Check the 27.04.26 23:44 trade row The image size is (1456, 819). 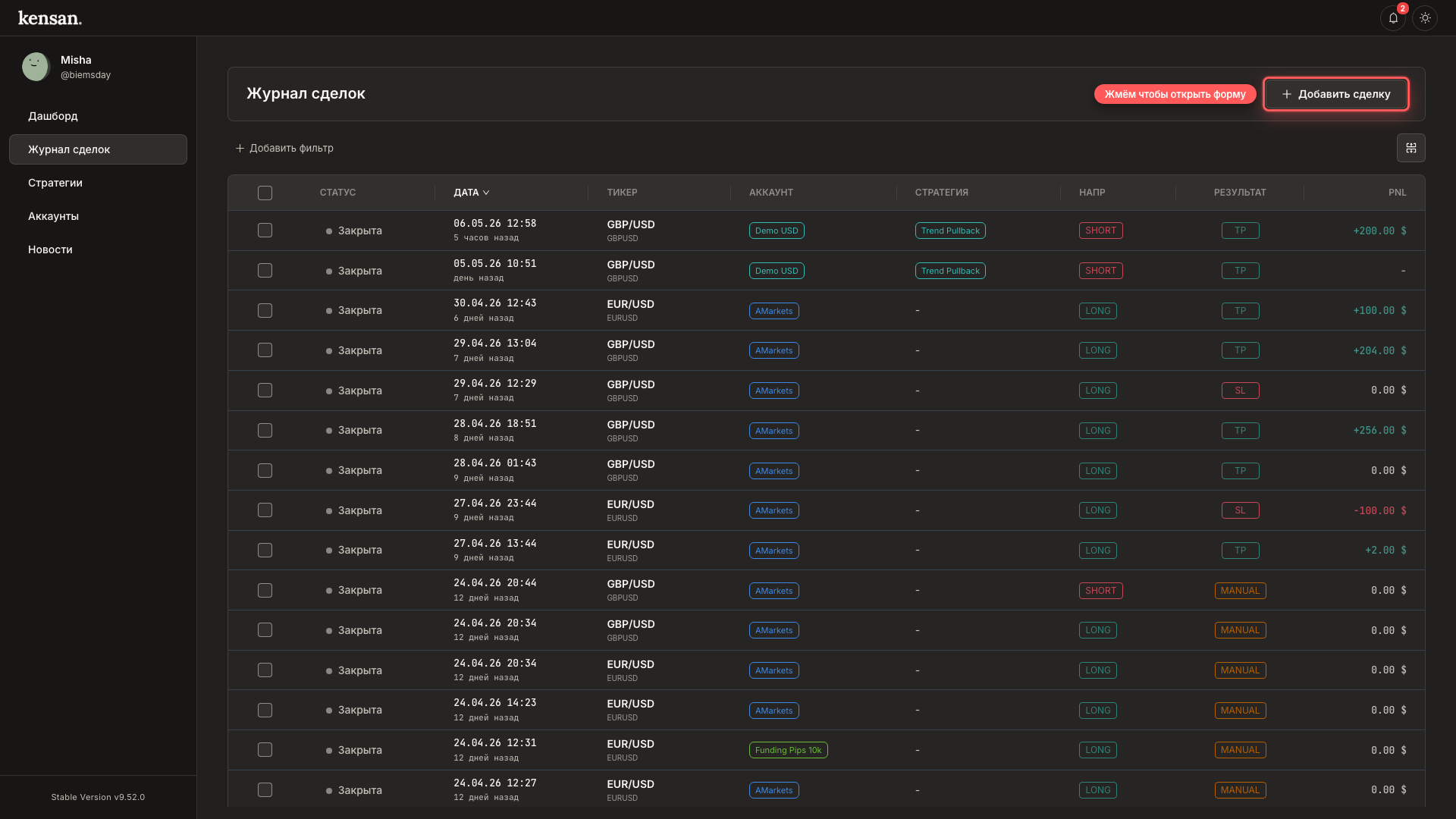(265, 510)
